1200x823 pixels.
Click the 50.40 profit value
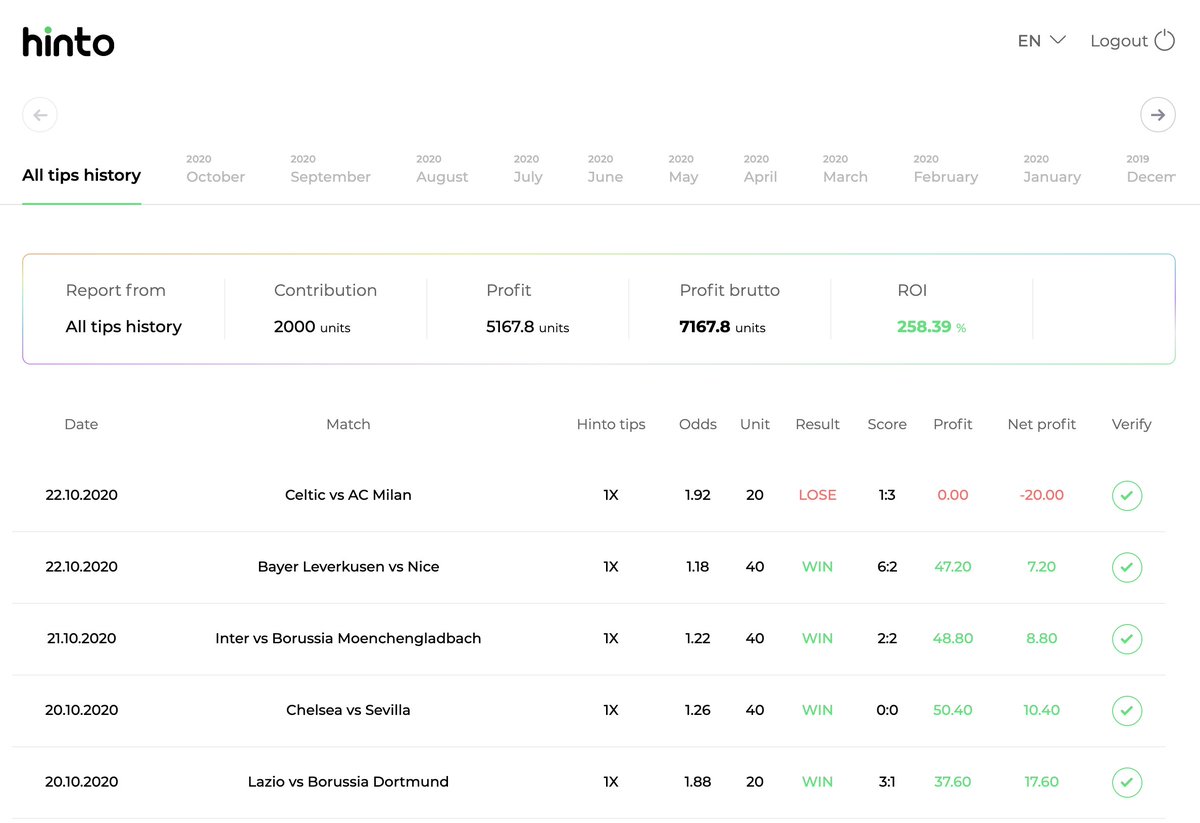point(953,710)
